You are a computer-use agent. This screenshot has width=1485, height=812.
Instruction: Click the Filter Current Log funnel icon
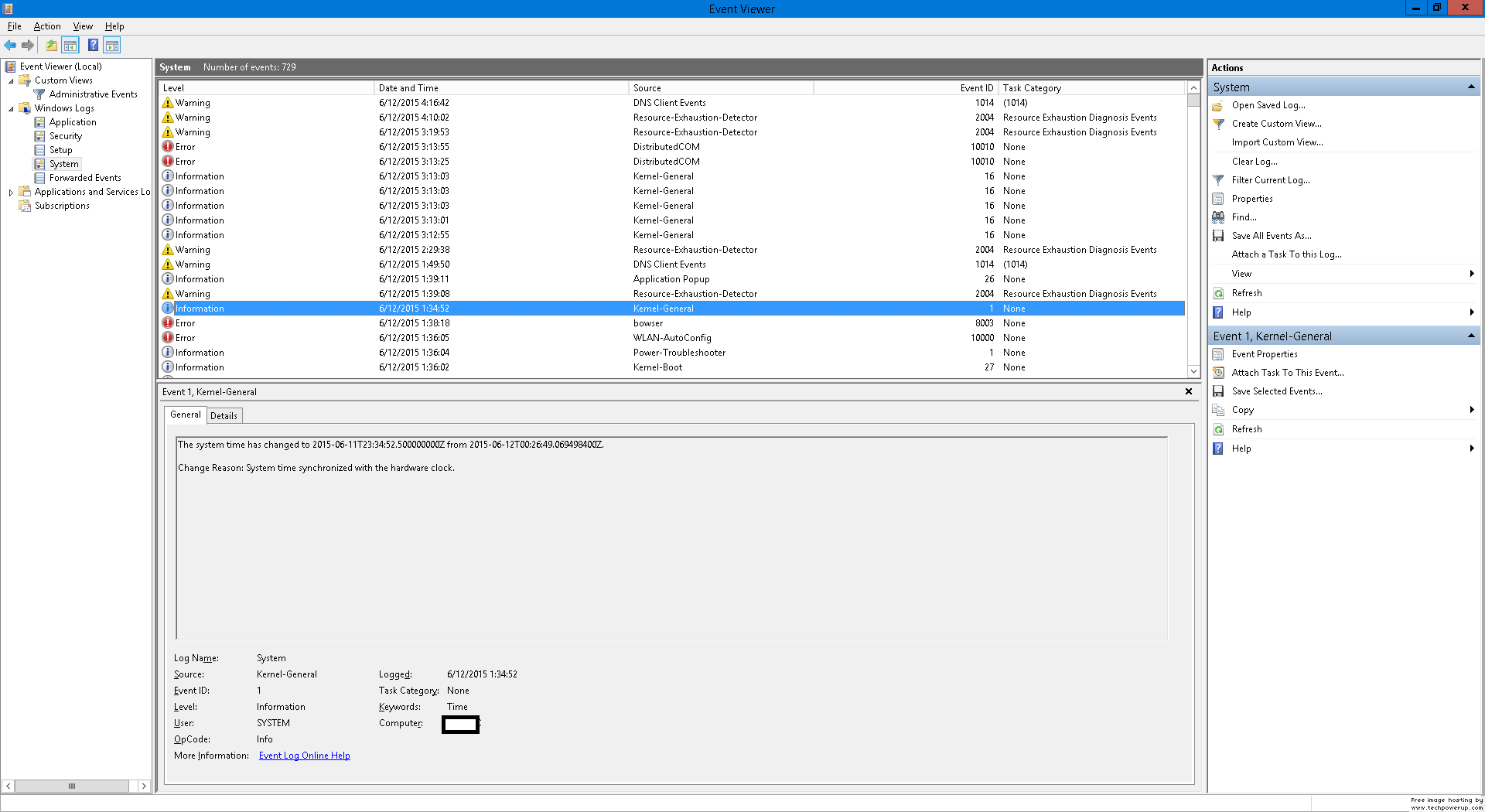(1218, 179)
